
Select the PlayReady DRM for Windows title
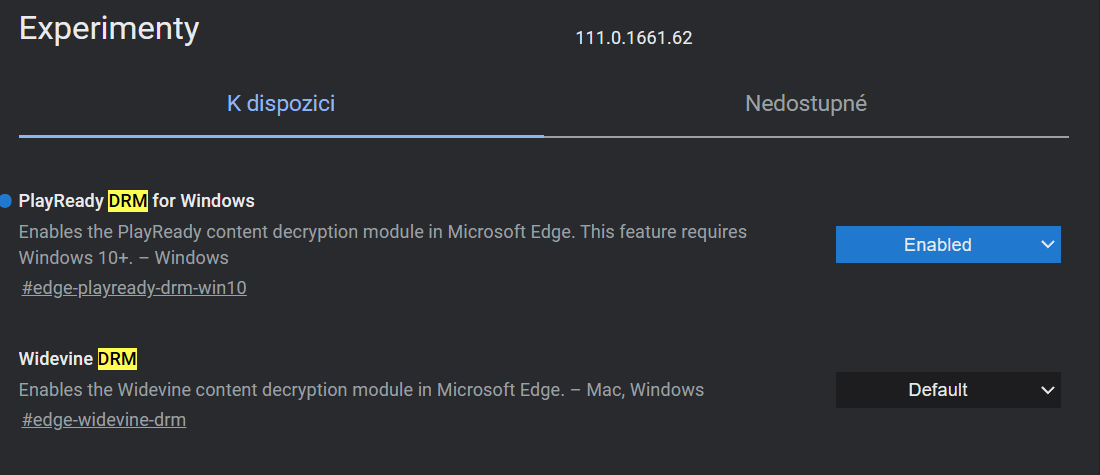(x=137, y=201)
